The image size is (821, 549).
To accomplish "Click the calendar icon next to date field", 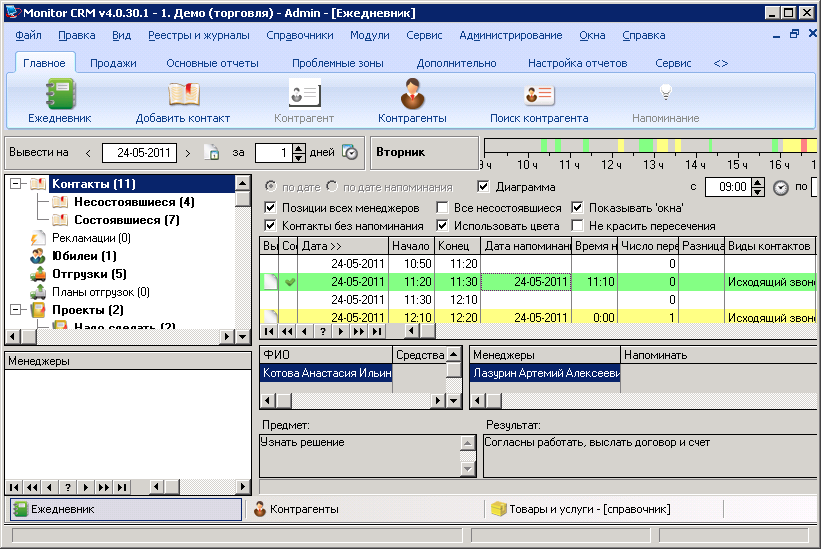I will tap(211, 153).
